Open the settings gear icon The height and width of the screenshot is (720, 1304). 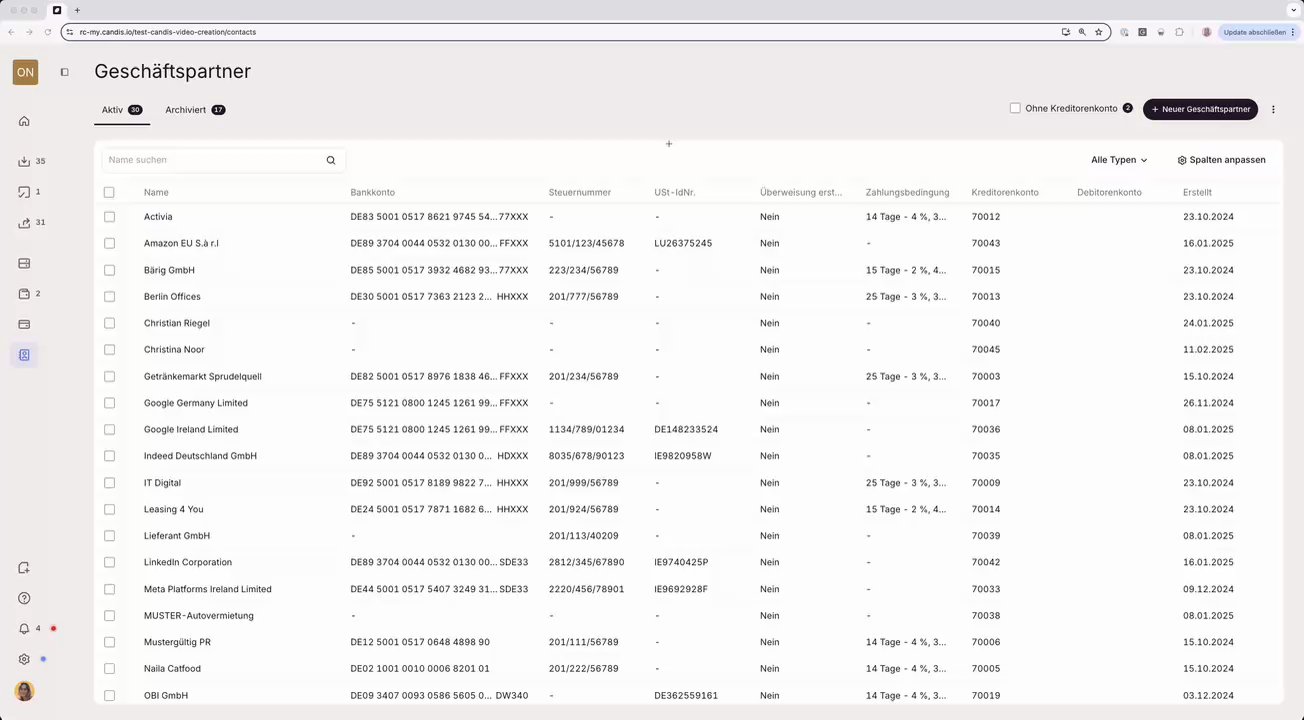(24, 659)
